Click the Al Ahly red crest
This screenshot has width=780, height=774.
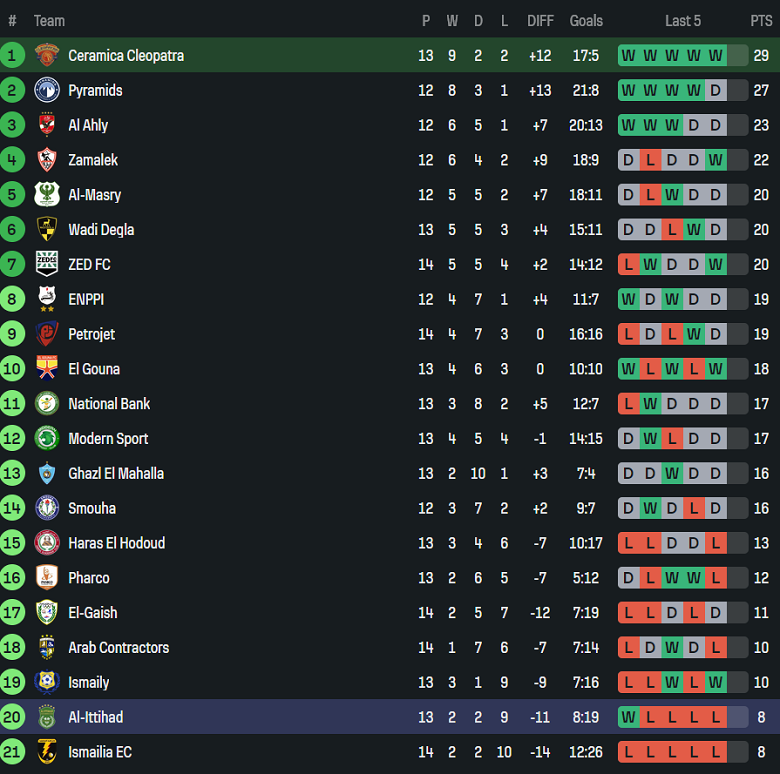(x=47, y=125)
